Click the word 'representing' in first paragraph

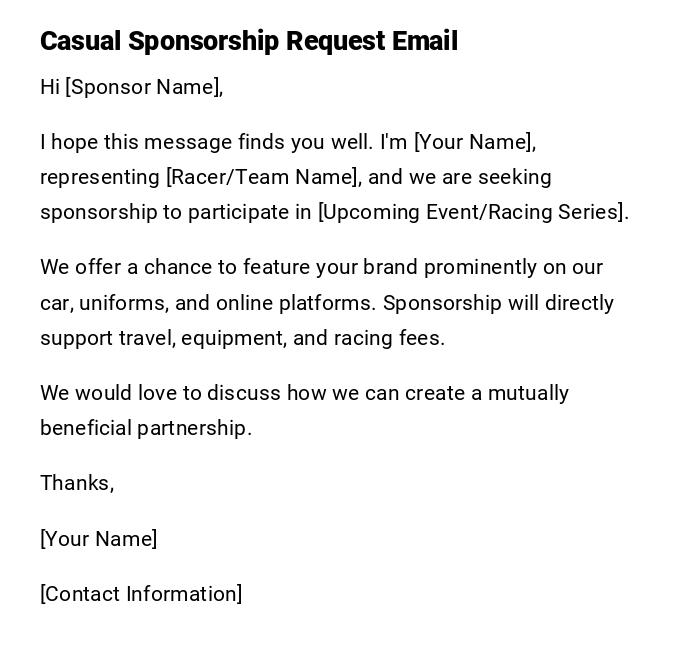click(x=99, y=177)
